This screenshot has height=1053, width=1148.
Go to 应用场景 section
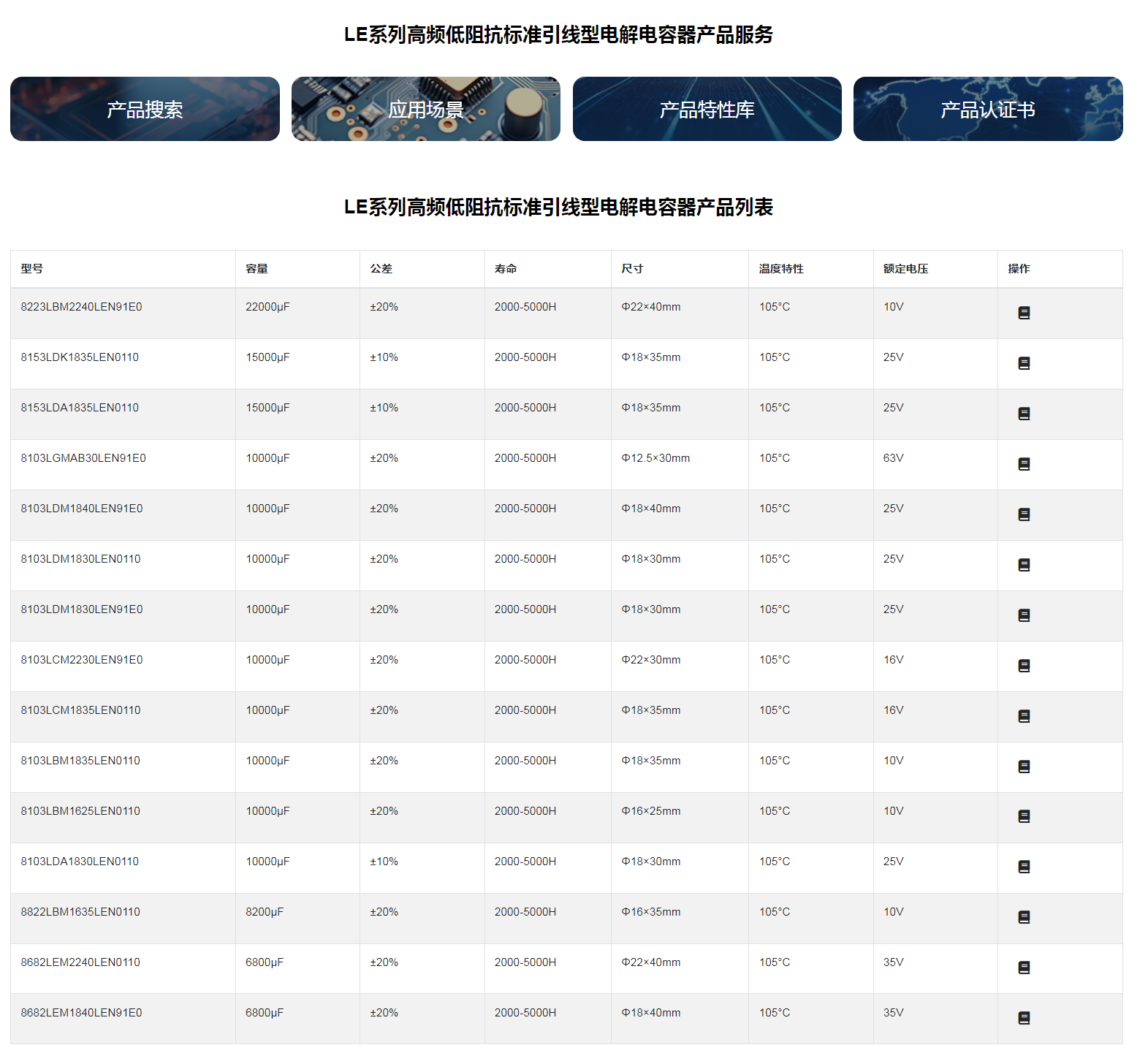pos(425,109)
